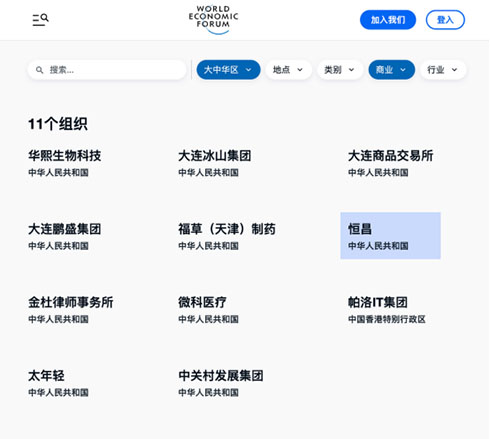Open the highlighted 恒昌 organization card
This screenshot has height=439, width=490.
click(x=390, y=235)
